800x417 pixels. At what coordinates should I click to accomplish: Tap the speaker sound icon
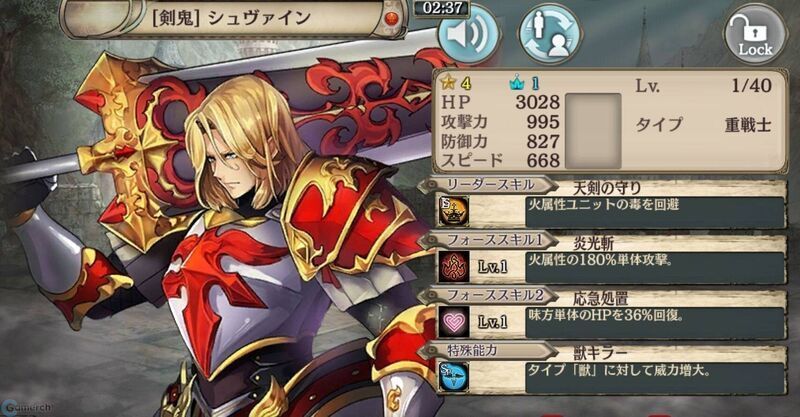click(468, 35)
